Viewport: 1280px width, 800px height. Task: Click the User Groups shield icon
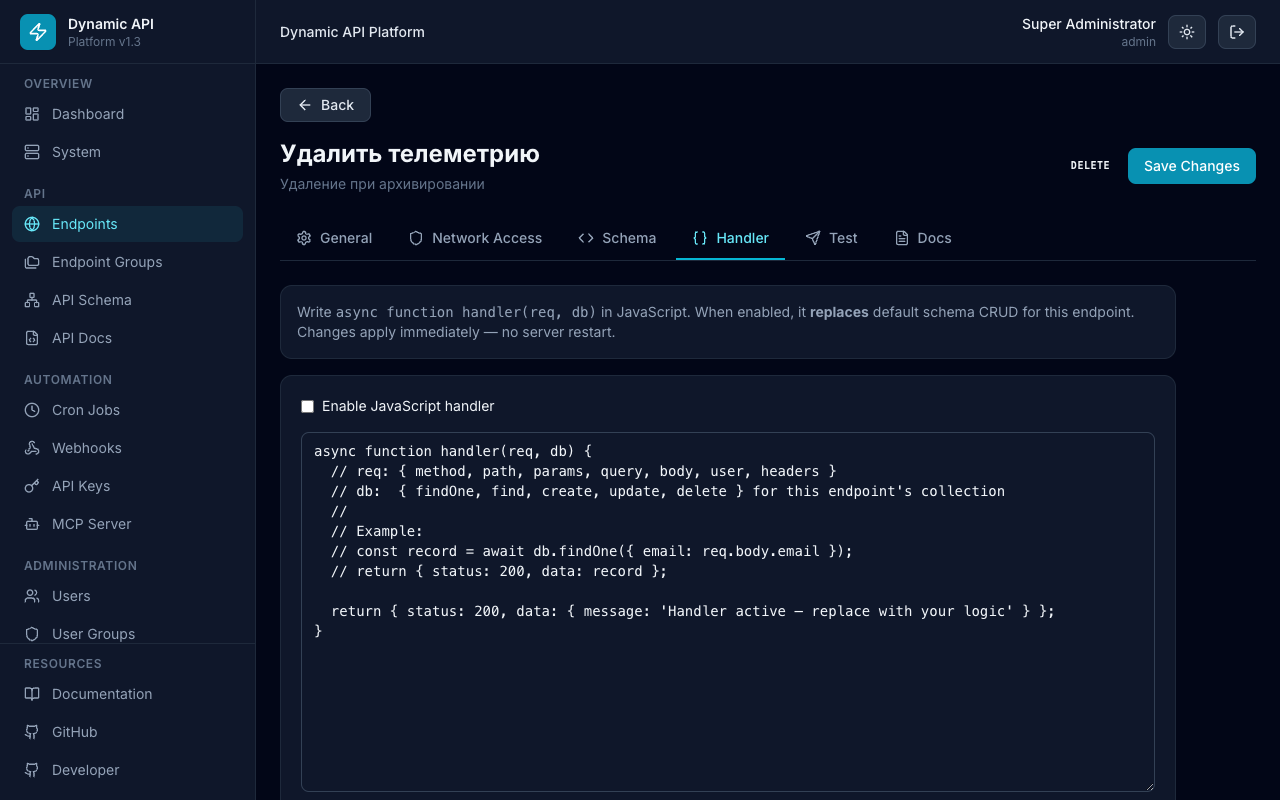[x=32, y=634]
